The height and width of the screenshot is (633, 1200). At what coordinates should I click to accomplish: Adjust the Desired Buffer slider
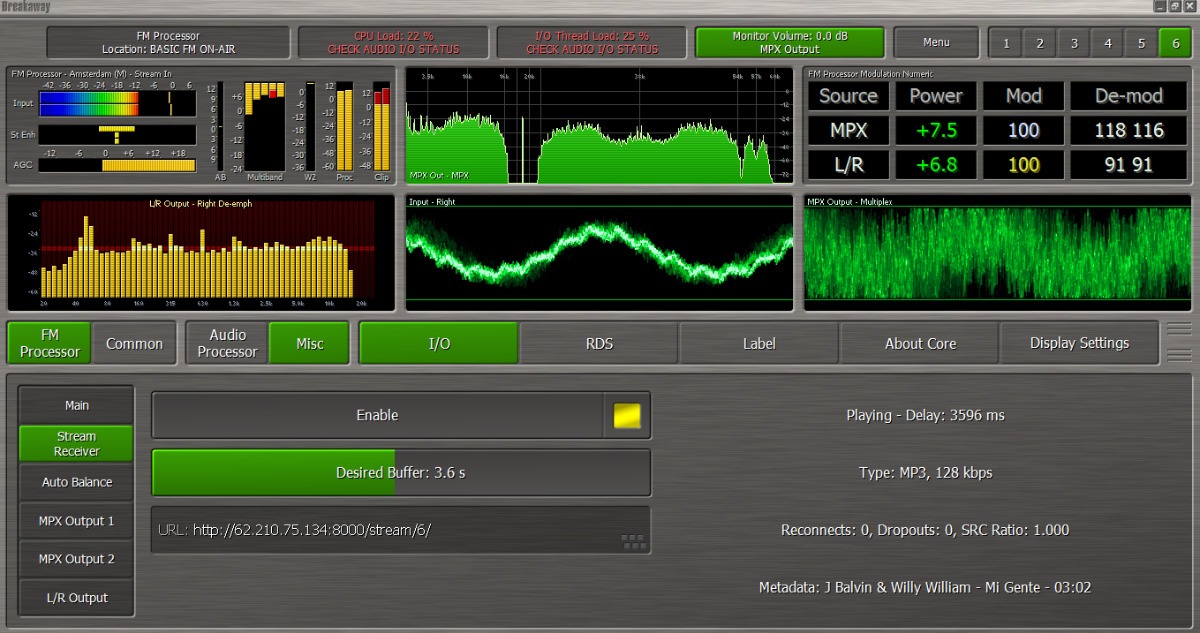tap(400, 473)
